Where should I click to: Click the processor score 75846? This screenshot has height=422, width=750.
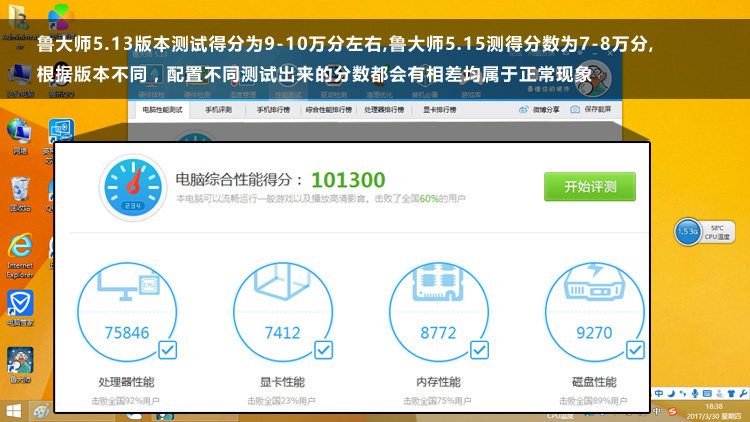point(127,333)
